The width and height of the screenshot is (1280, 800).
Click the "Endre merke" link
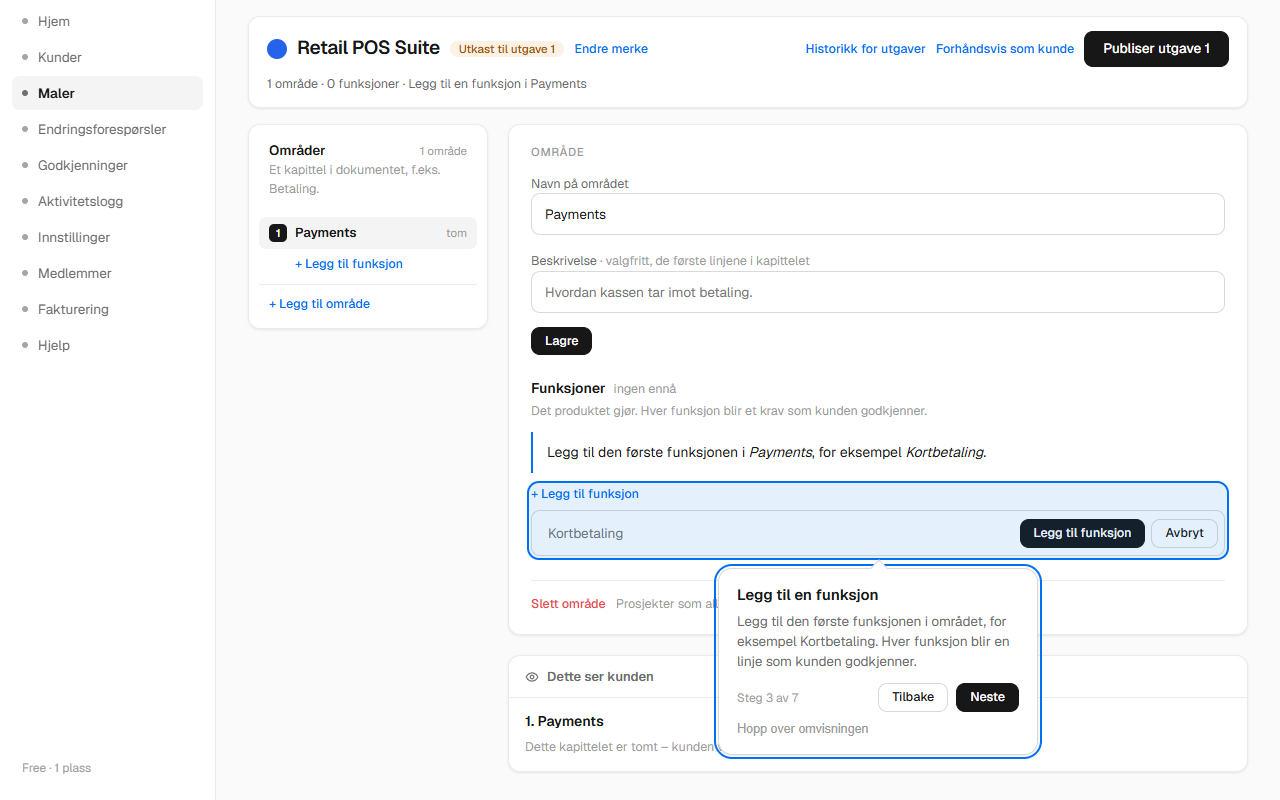point(611,49)
